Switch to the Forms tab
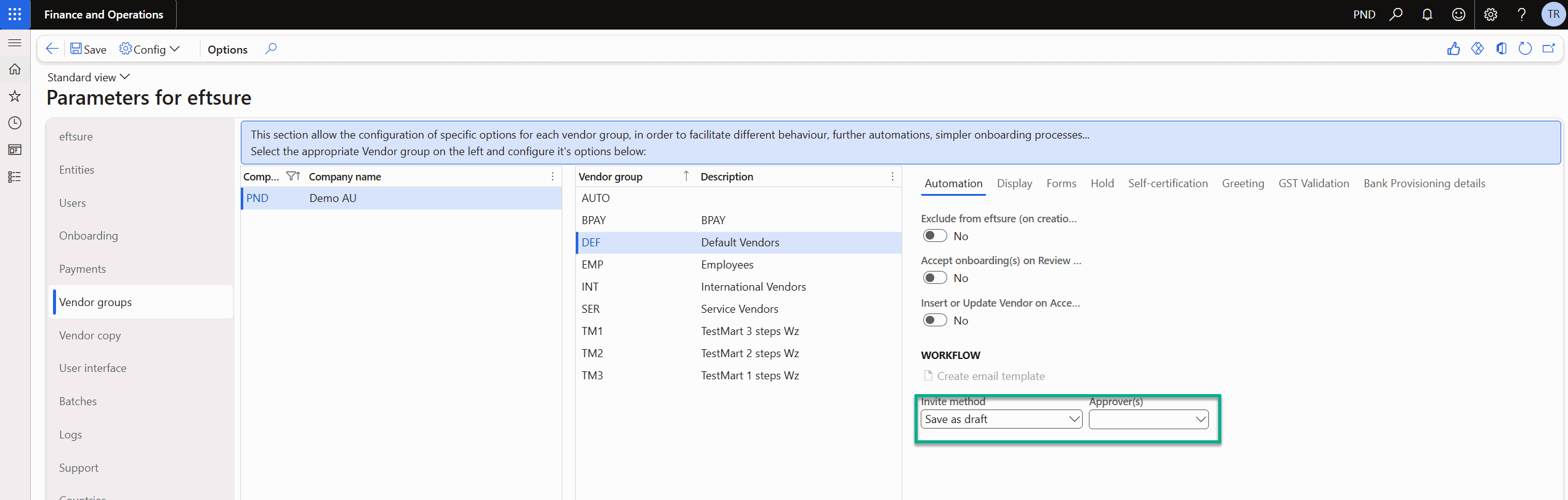The width and height of the screenshot is (1568, 500). click(1061, 183)
